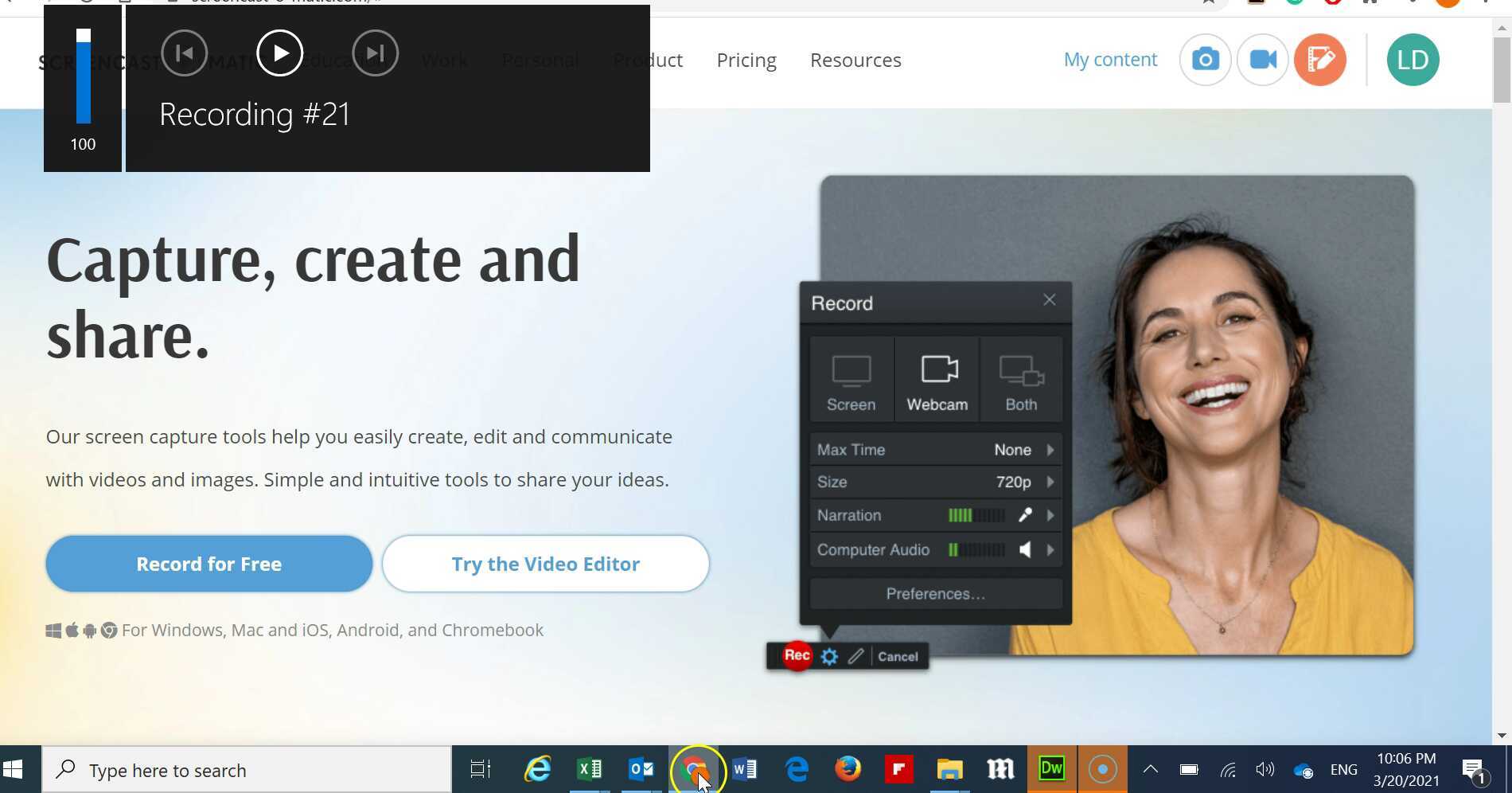Open recorder settings gear icon

(829, 657)
